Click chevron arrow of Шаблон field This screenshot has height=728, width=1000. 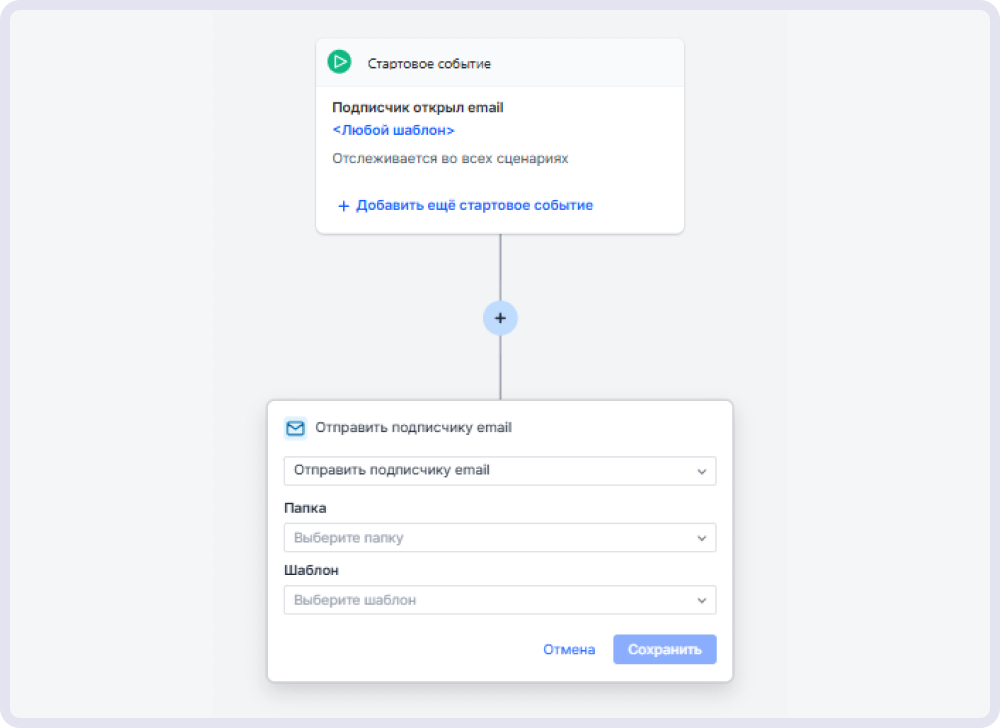(702, 601)
